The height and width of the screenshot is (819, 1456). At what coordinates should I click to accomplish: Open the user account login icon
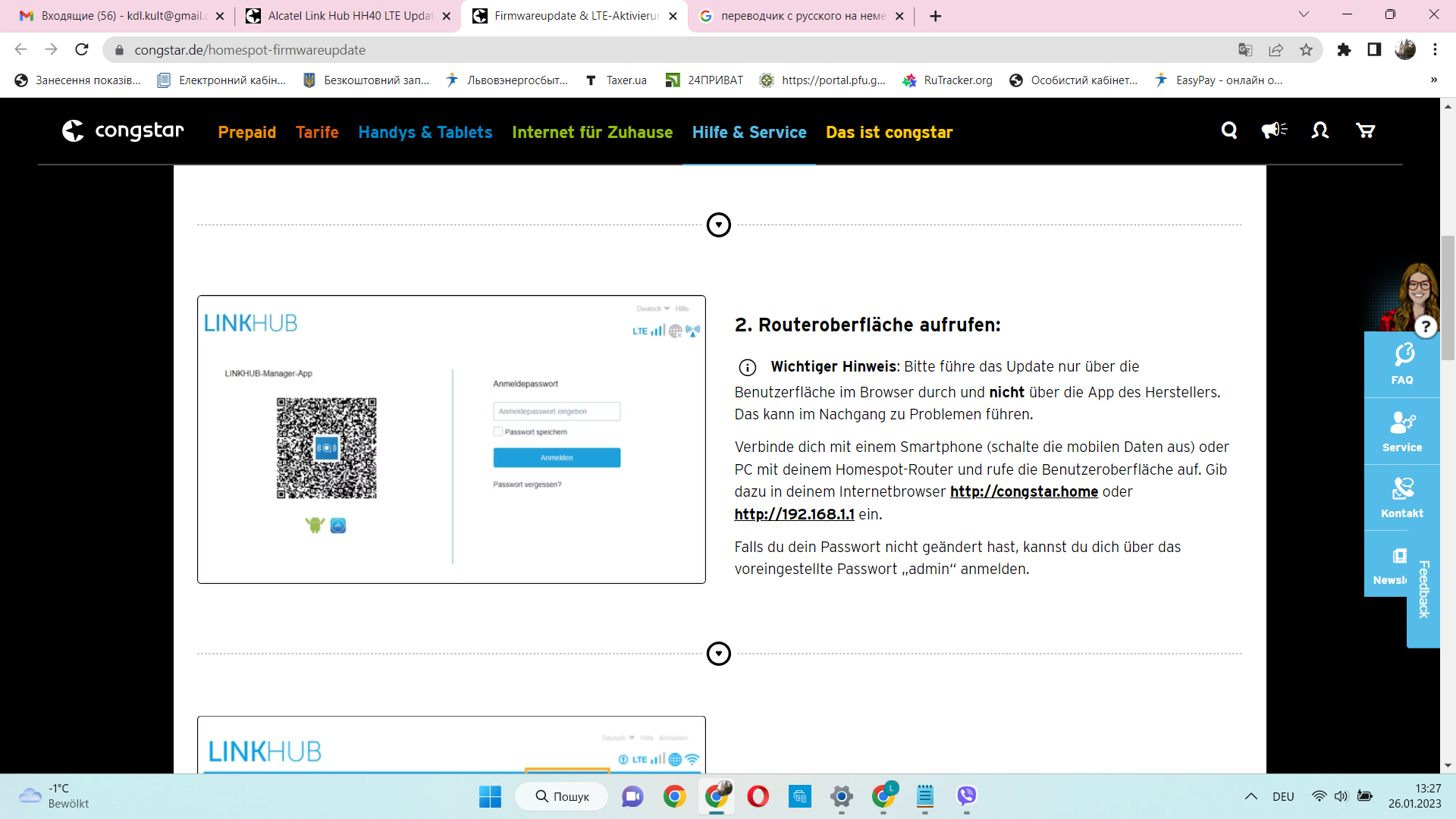click(x=1319, y=131)
